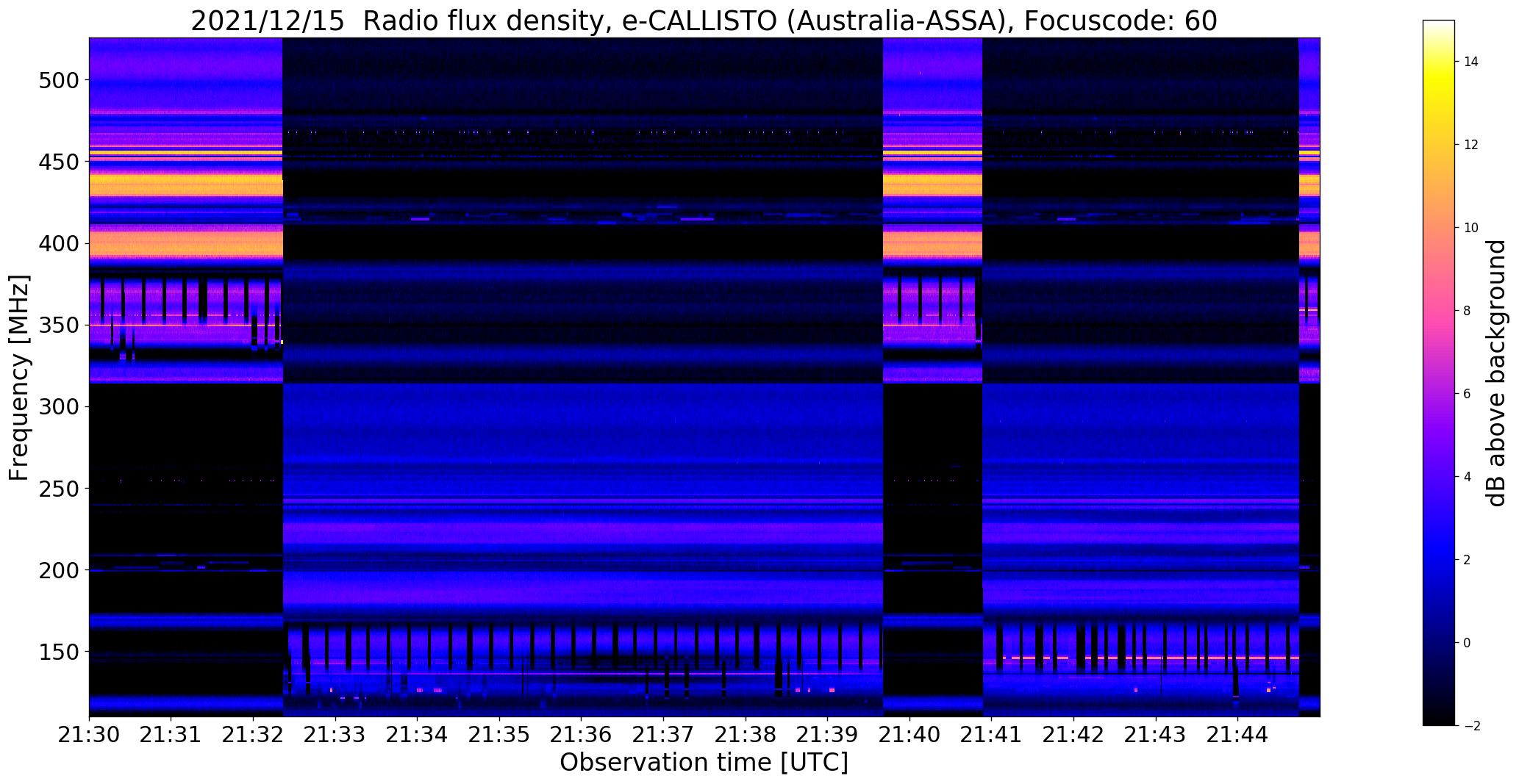
Task: Click the colorbar 10 tick label
Action: [1470, 228]
